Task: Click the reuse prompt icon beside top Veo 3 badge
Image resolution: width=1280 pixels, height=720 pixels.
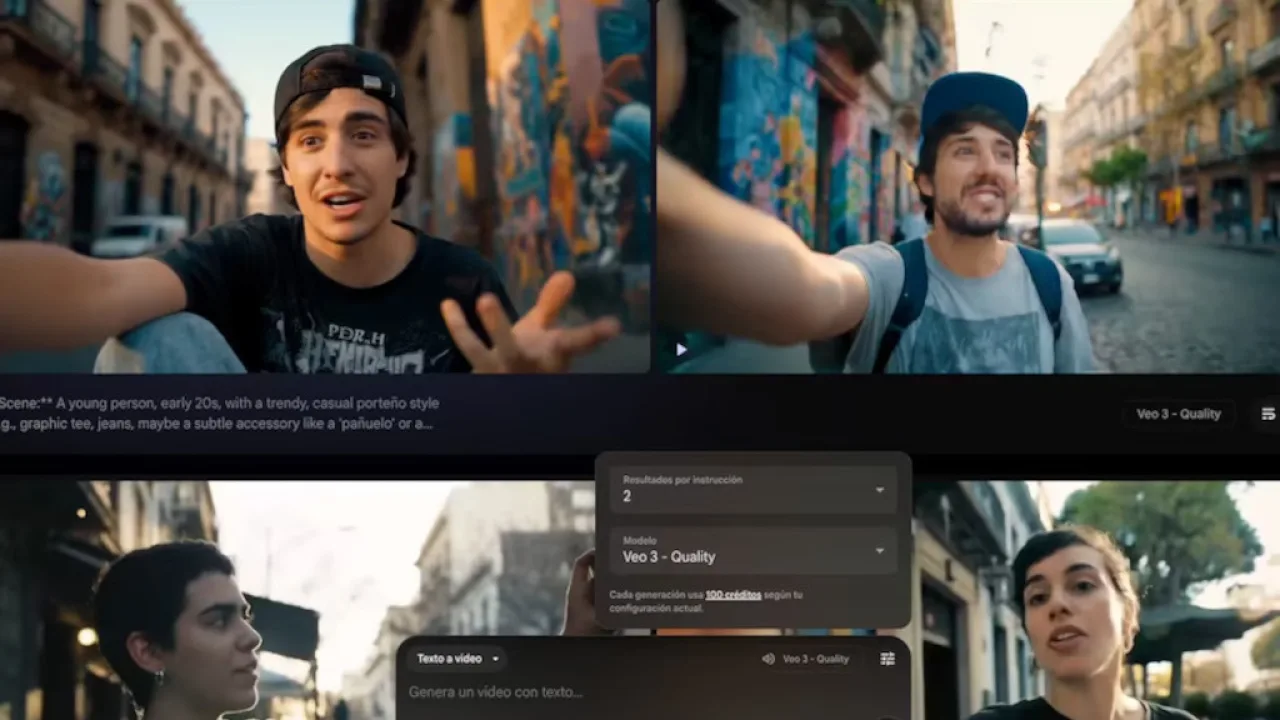Action: [x=1268, y=414]
